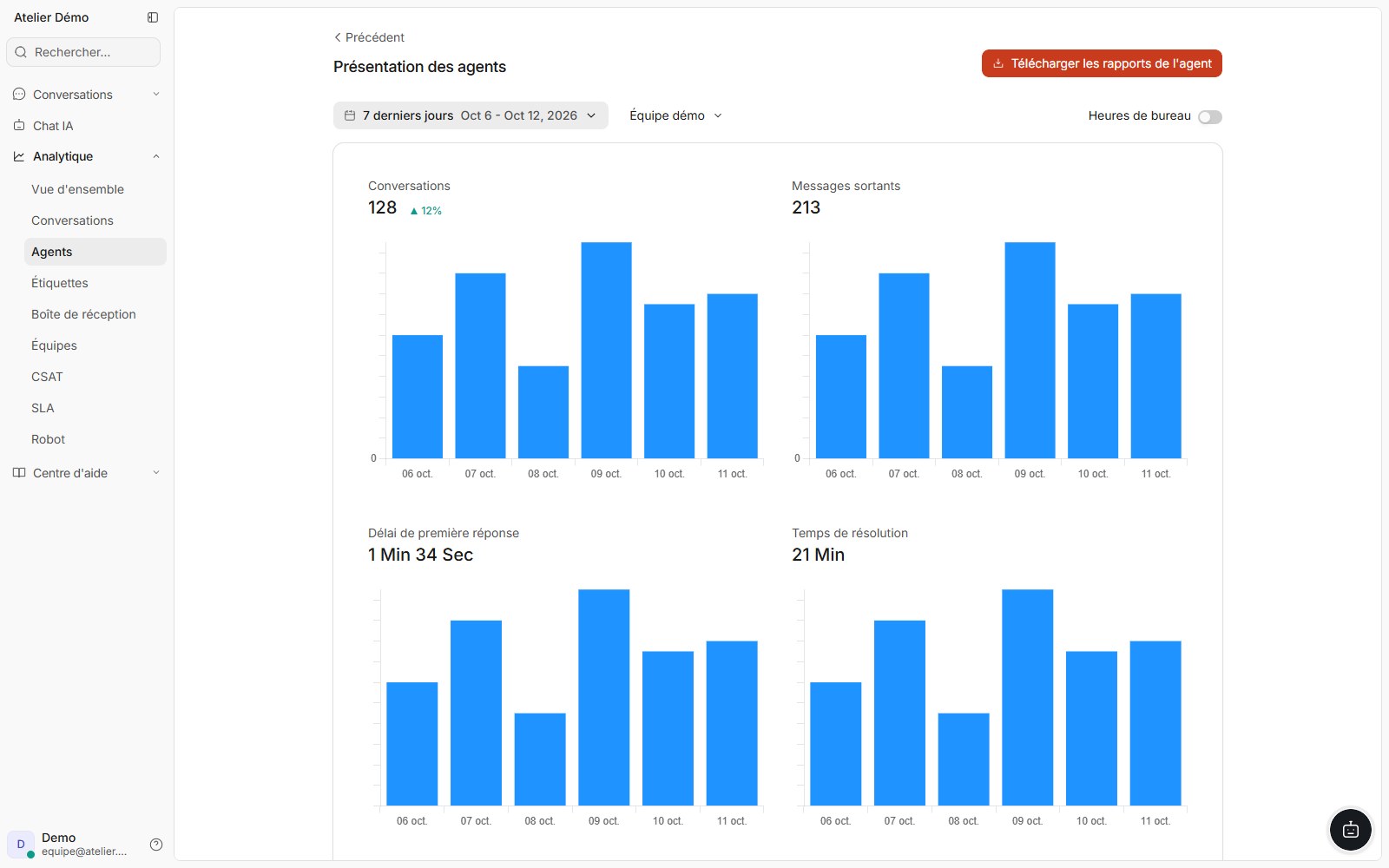Open the SLA report
Screen dimensions: 1389x868
[95, 408]
